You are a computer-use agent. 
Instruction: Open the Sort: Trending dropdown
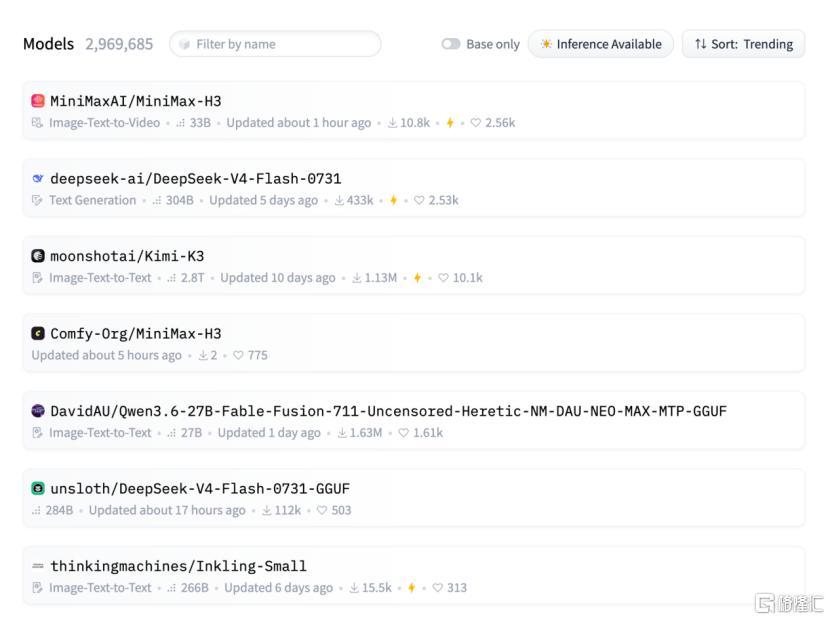(x=743, y=44)
